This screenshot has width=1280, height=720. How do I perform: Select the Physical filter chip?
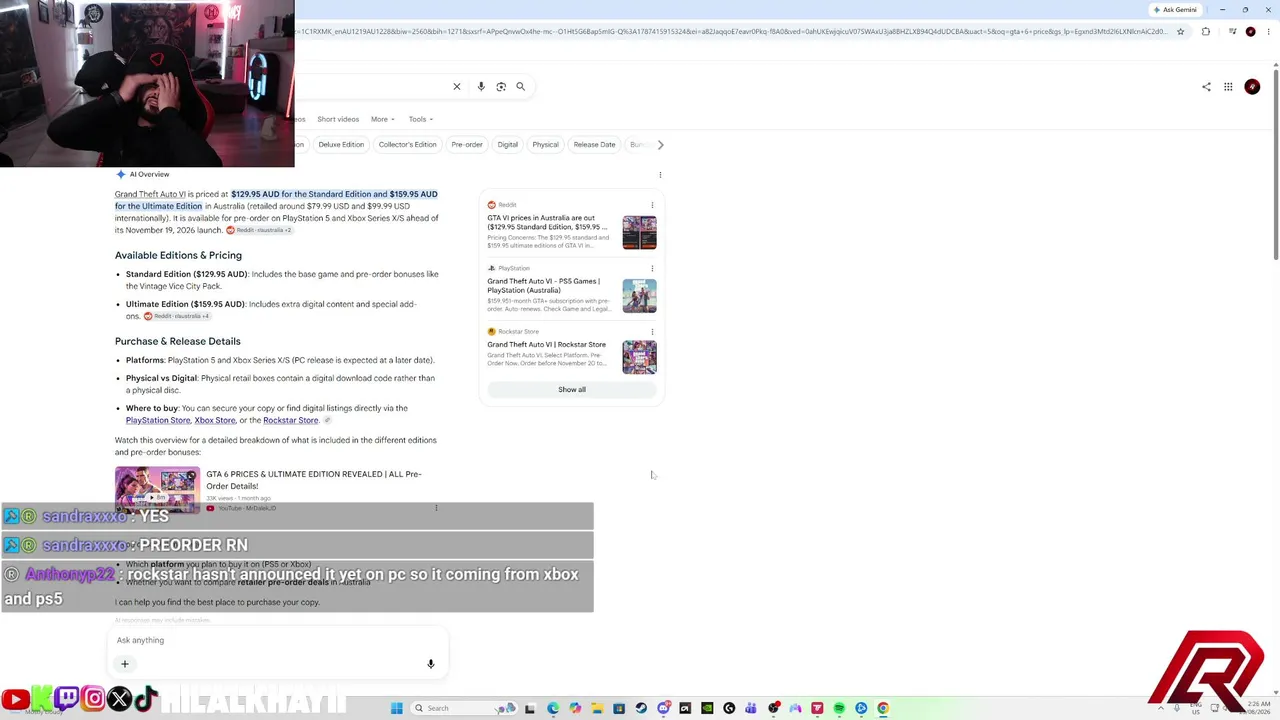point(545,145)
